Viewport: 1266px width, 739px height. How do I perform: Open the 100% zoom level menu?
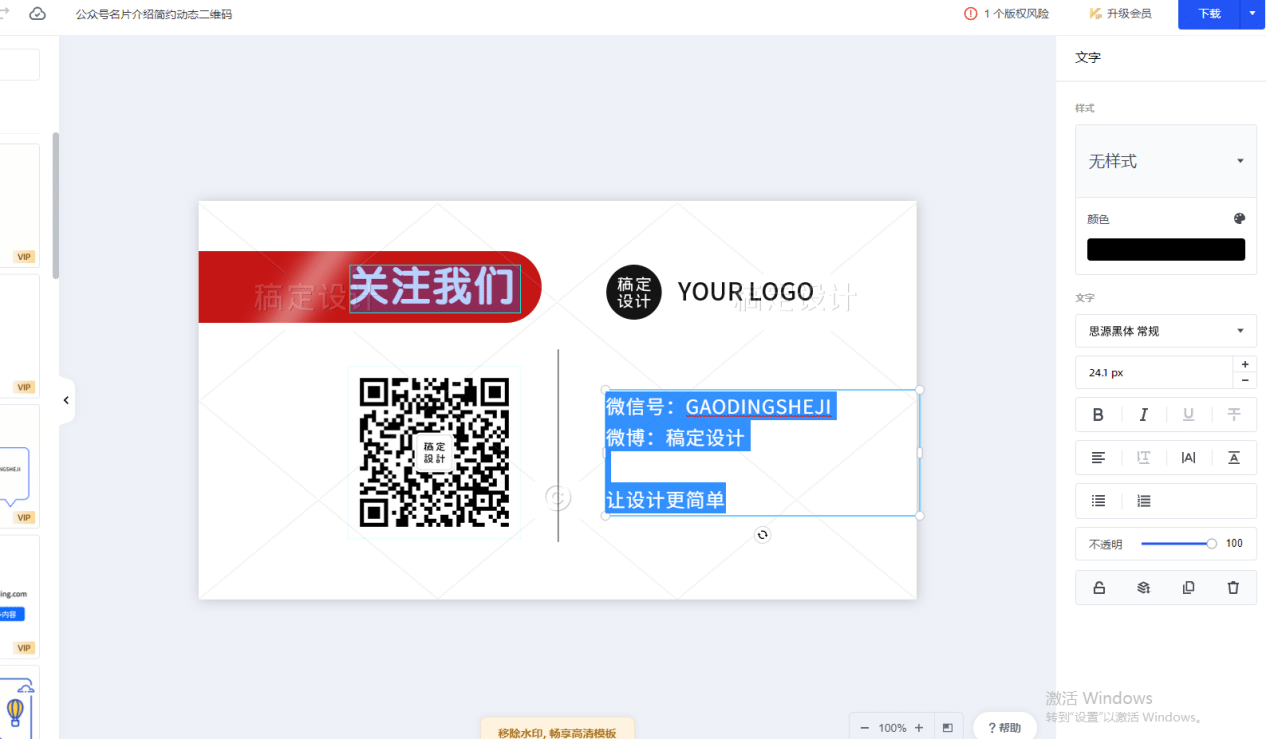892,728
